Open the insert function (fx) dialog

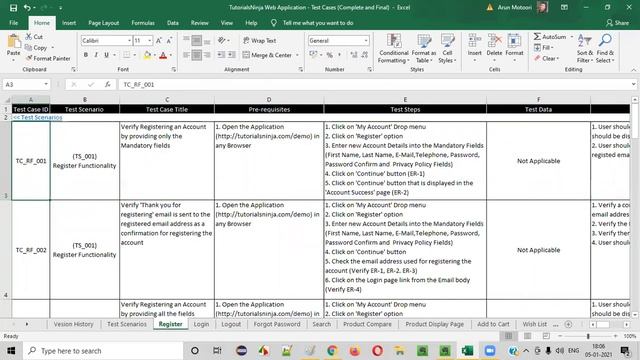[x=107, y=84]
